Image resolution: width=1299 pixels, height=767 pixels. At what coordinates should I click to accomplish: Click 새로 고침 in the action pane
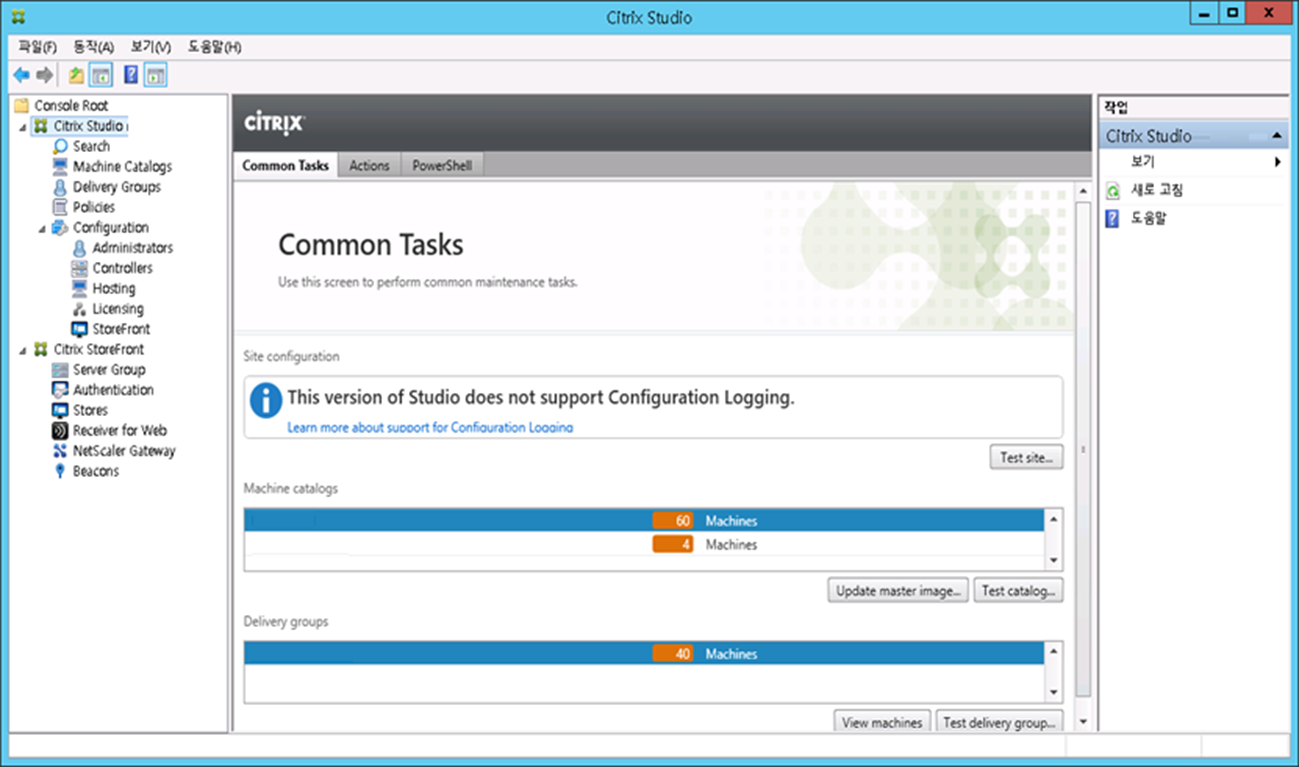point(1157,190)
